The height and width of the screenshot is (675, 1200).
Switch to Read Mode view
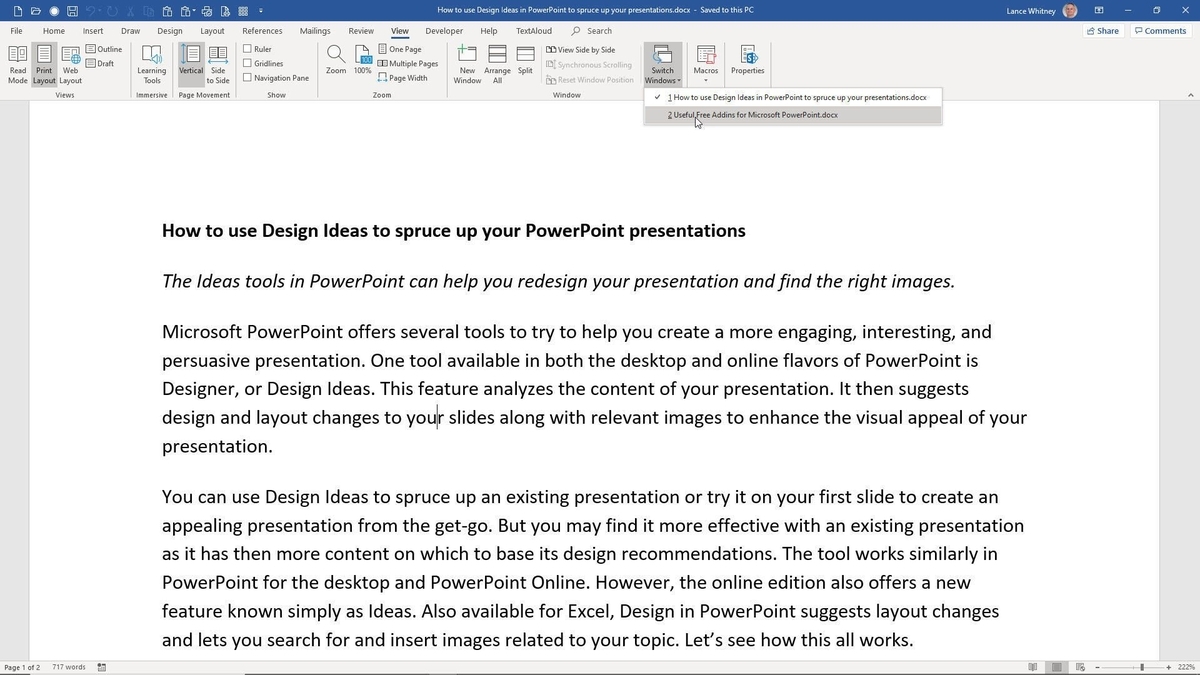point(18,64)
